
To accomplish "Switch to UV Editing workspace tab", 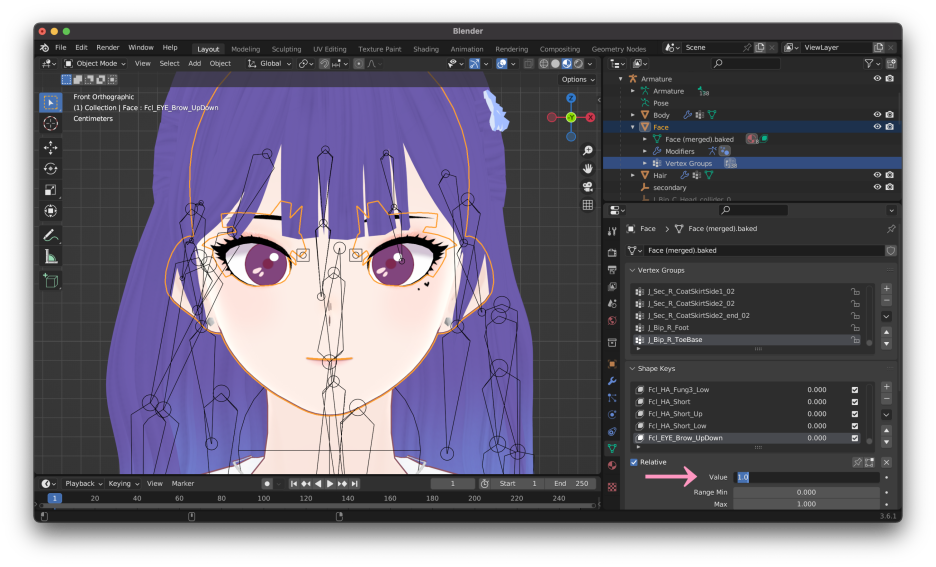I will point(330,49).
